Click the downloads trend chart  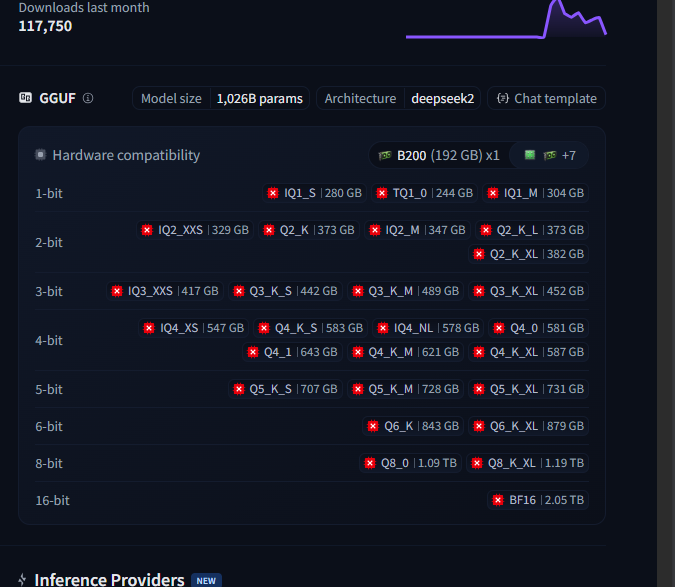click(x=506, y=19)
